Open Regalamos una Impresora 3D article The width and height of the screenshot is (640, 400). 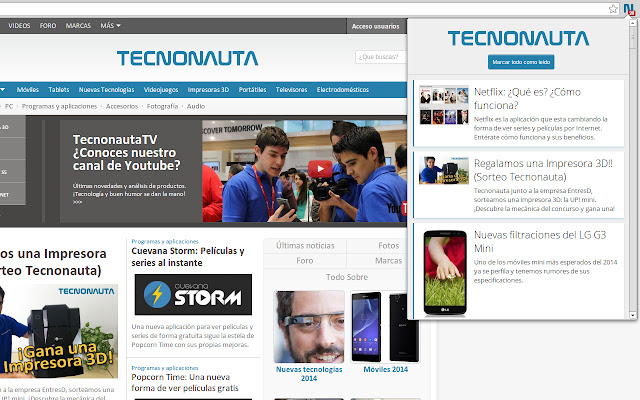pos(543,170)
